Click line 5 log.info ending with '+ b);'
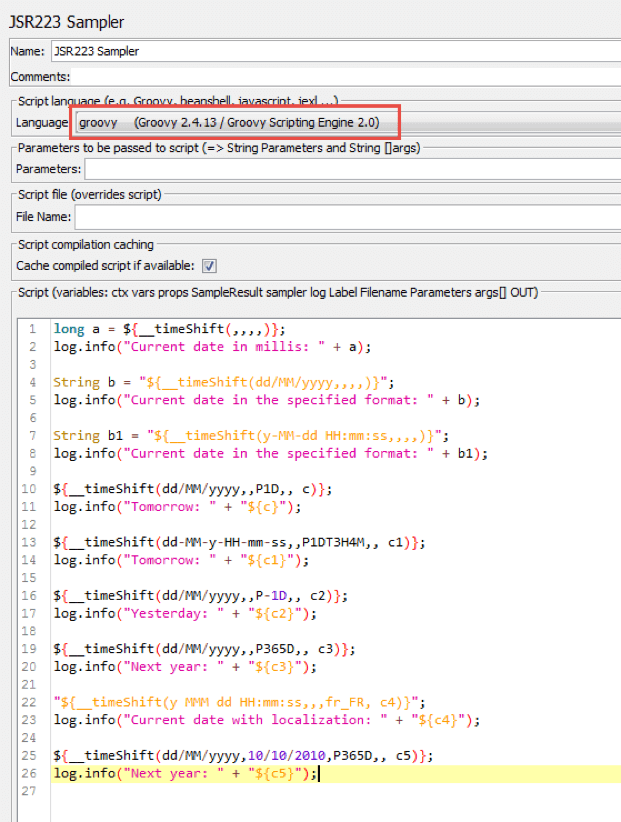Screen dimensions: 621x822 [266, 400]
